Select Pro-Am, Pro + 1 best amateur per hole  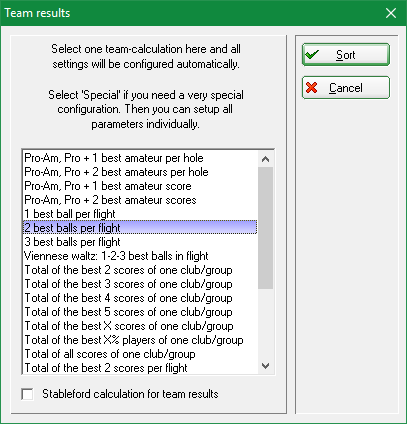click(x=140, y=158)
